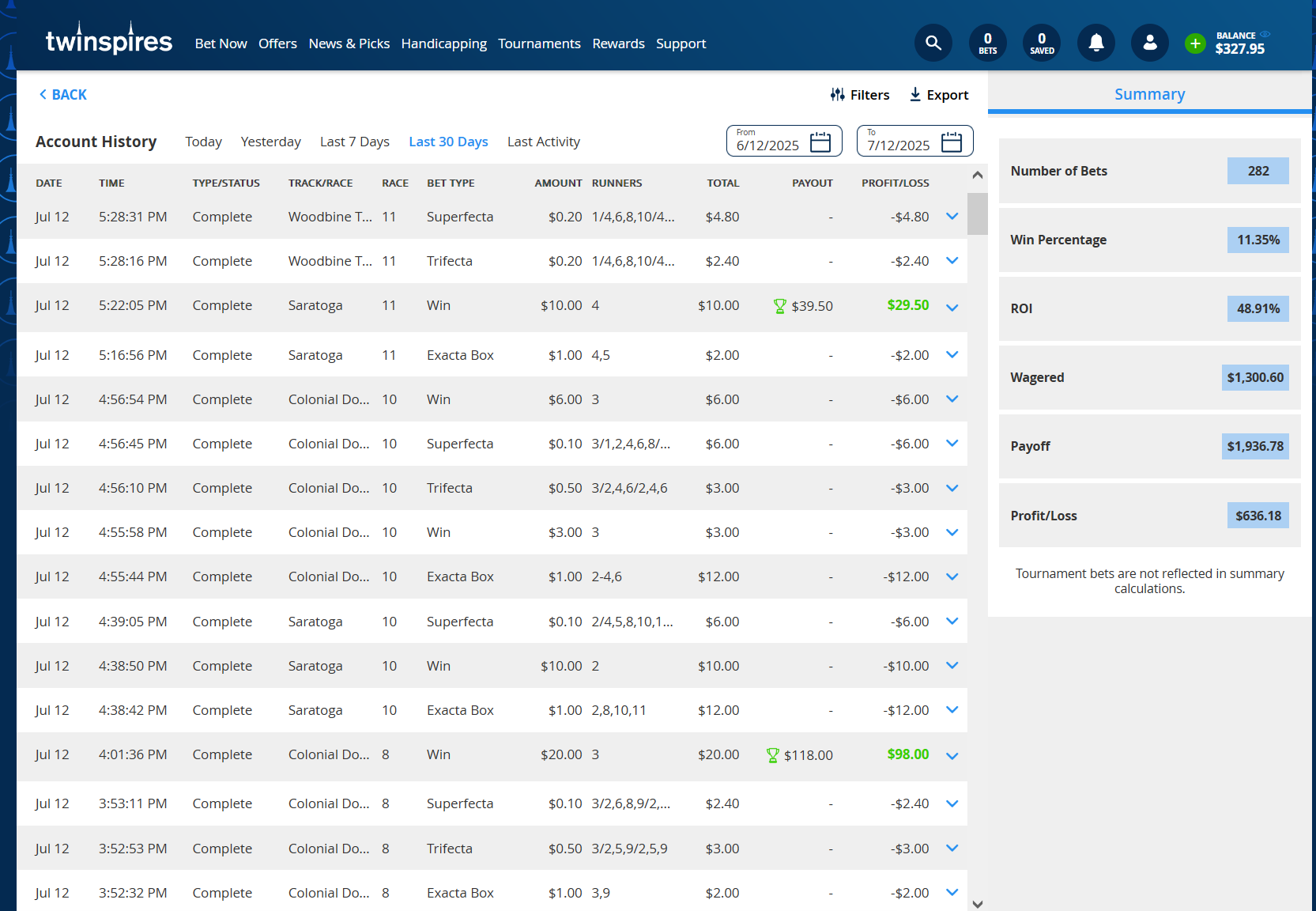
Task: Expand the 4:39:05 PM Superfecta row
Action: 952,622
